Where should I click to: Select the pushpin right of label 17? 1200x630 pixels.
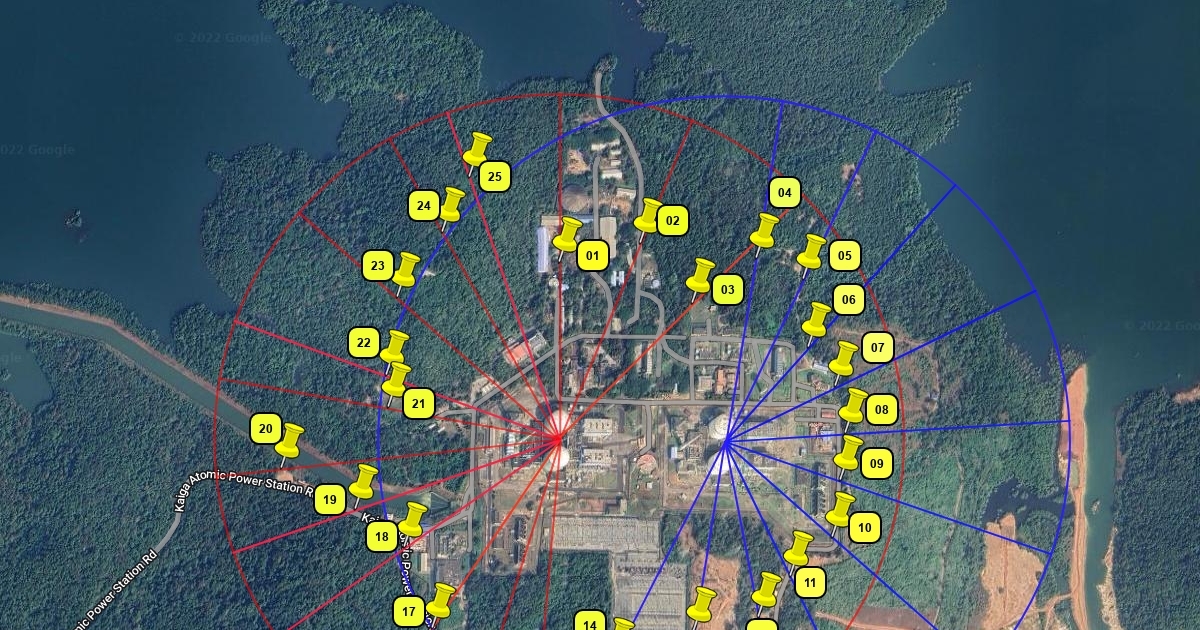[441, 602]
